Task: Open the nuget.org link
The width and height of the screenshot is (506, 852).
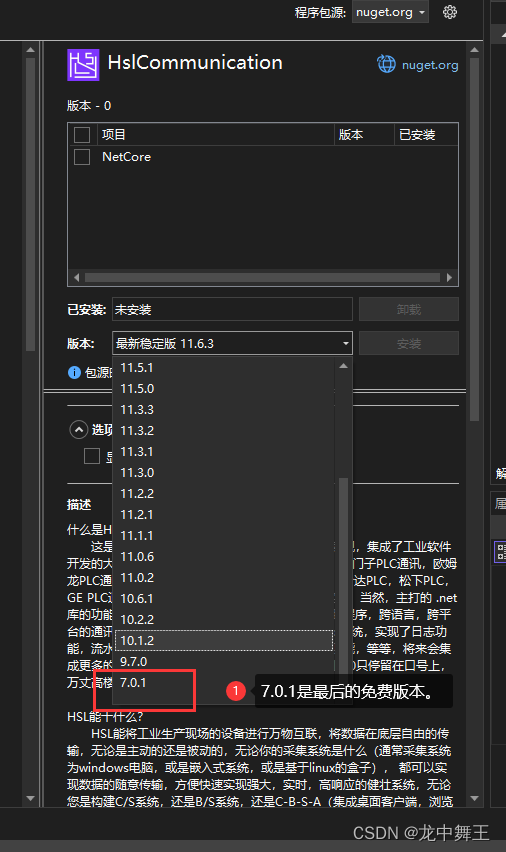Action: click(430, 65)
